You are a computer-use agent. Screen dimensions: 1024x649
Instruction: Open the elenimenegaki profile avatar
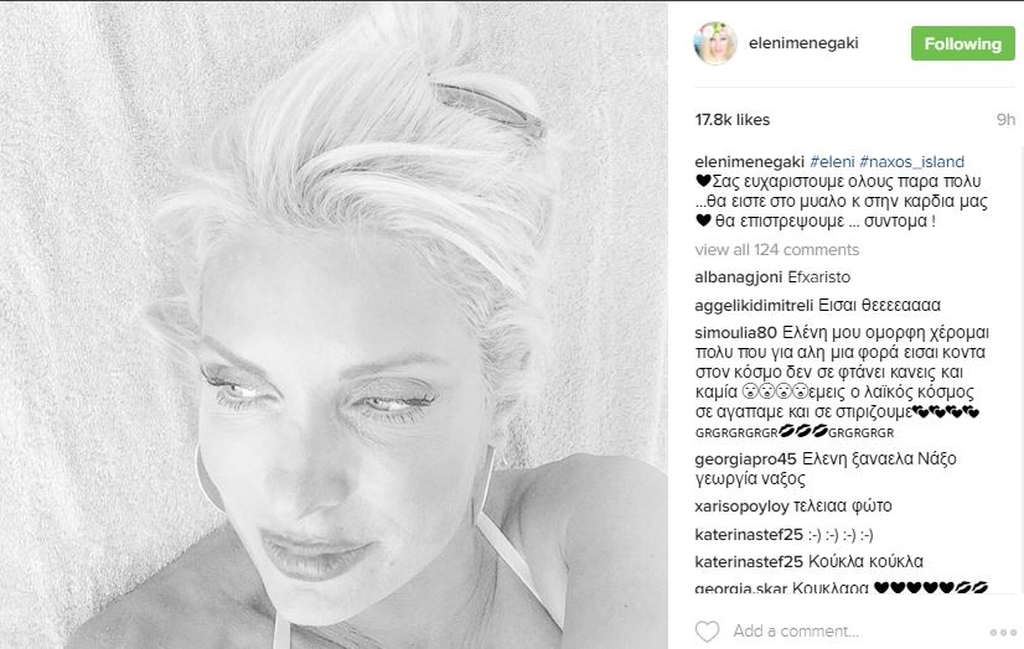point(715,43)
